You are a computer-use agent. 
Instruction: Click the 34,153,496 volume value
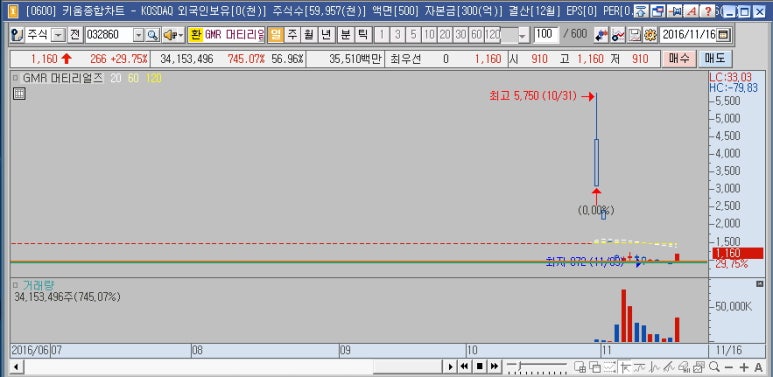click(x=187, y=59)
